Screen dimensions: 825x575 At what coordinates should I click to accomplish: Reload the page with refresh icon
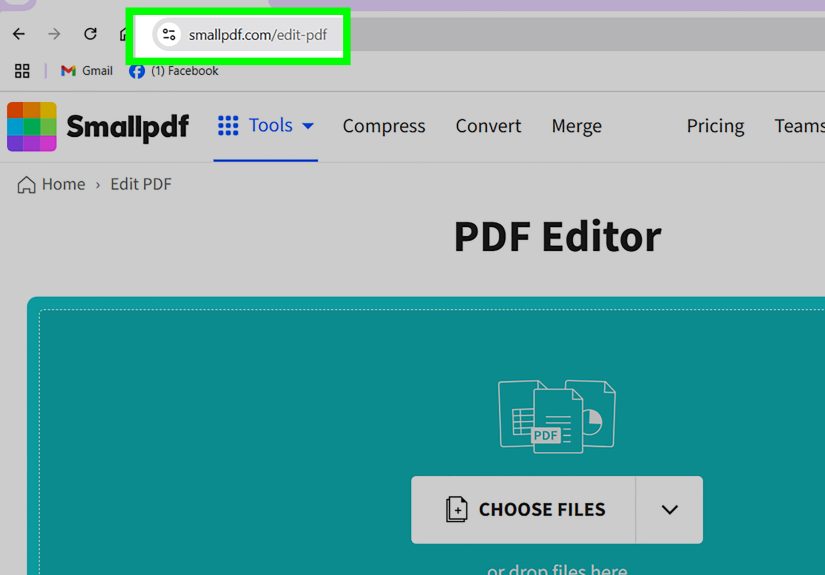(90, 34)
